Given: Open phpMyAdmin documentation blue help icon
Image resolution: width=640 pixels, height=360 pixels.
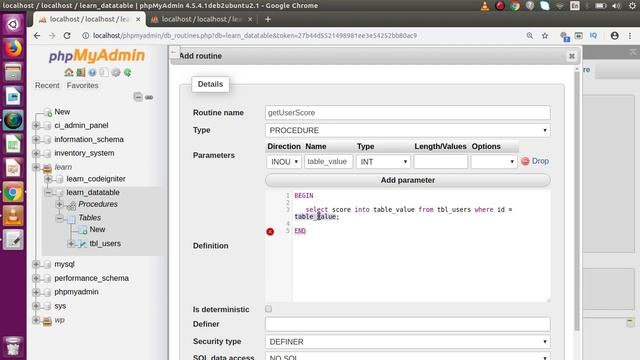Looking at the screenshot, I should click(93, 72).
